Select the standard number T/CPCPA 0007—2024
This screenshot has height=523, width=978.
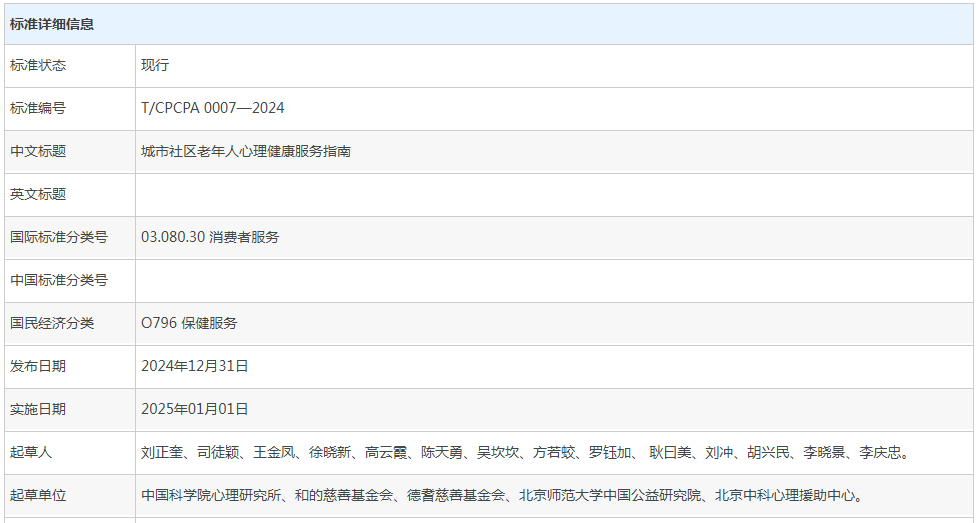213,108
